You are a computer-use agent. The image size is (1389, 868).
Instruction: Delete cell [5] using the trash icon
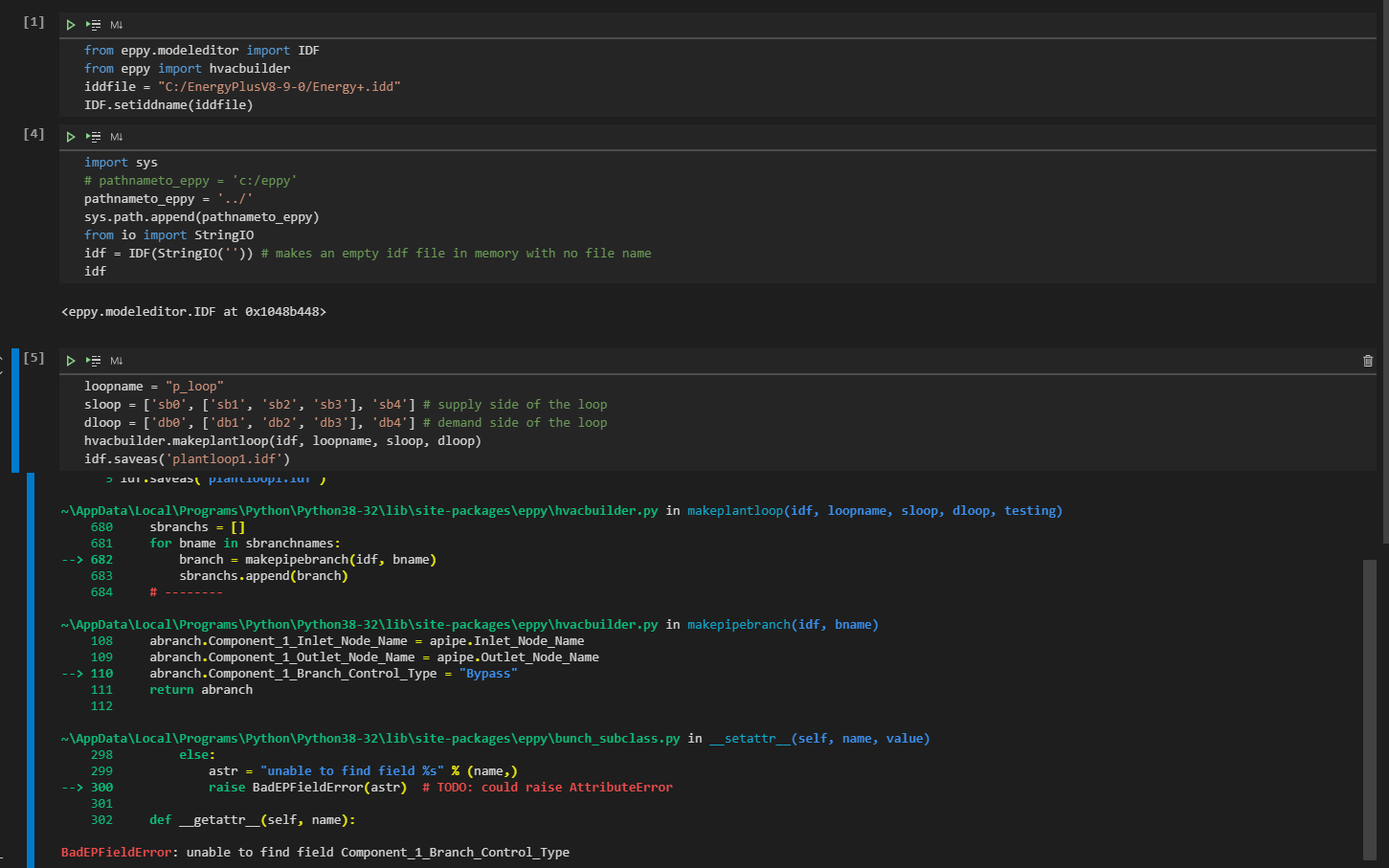pyautogui.click(x=1367, y=360)
